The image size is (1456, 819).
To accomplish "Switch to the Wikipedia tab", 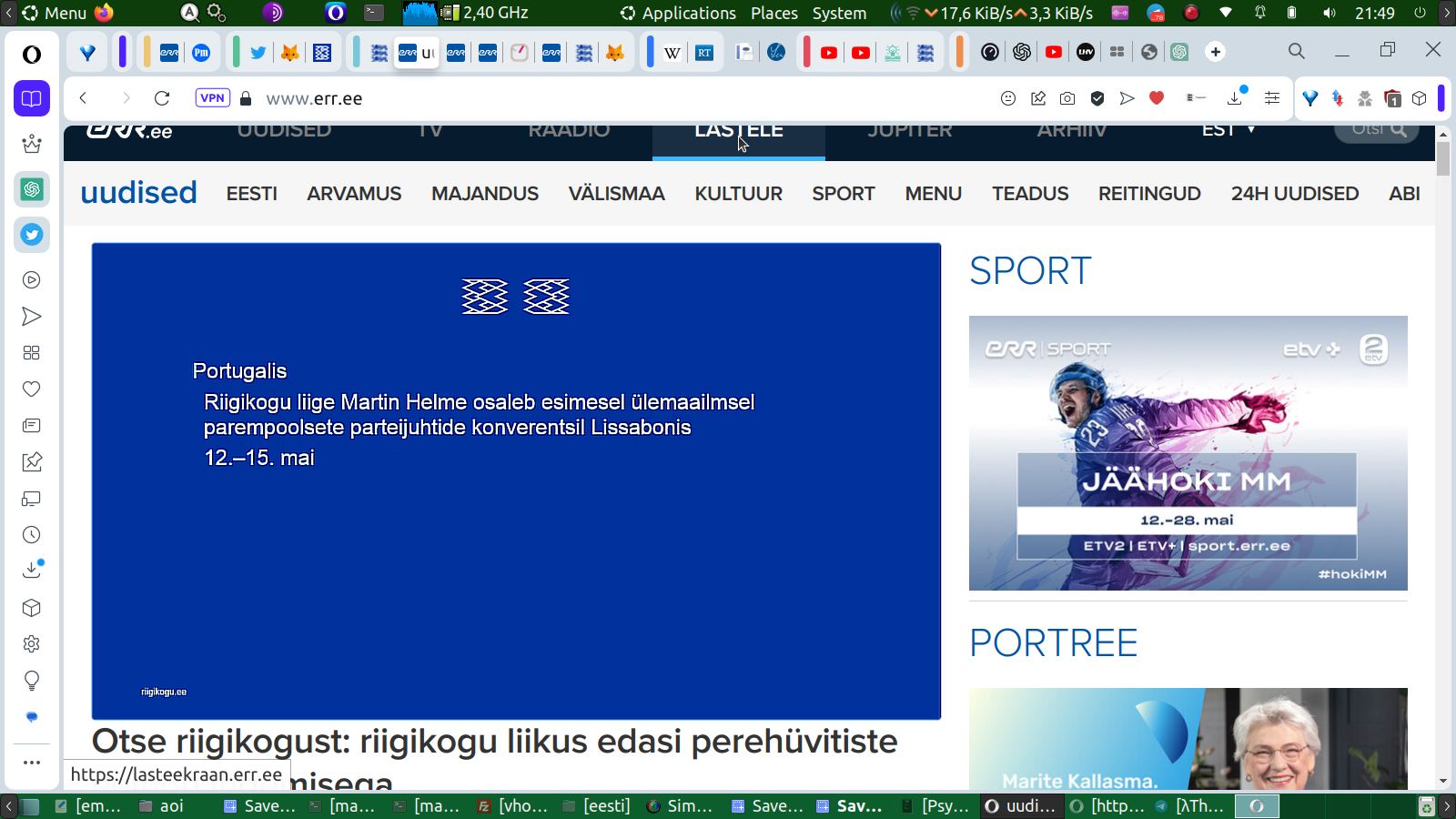I will coord(672,53).
